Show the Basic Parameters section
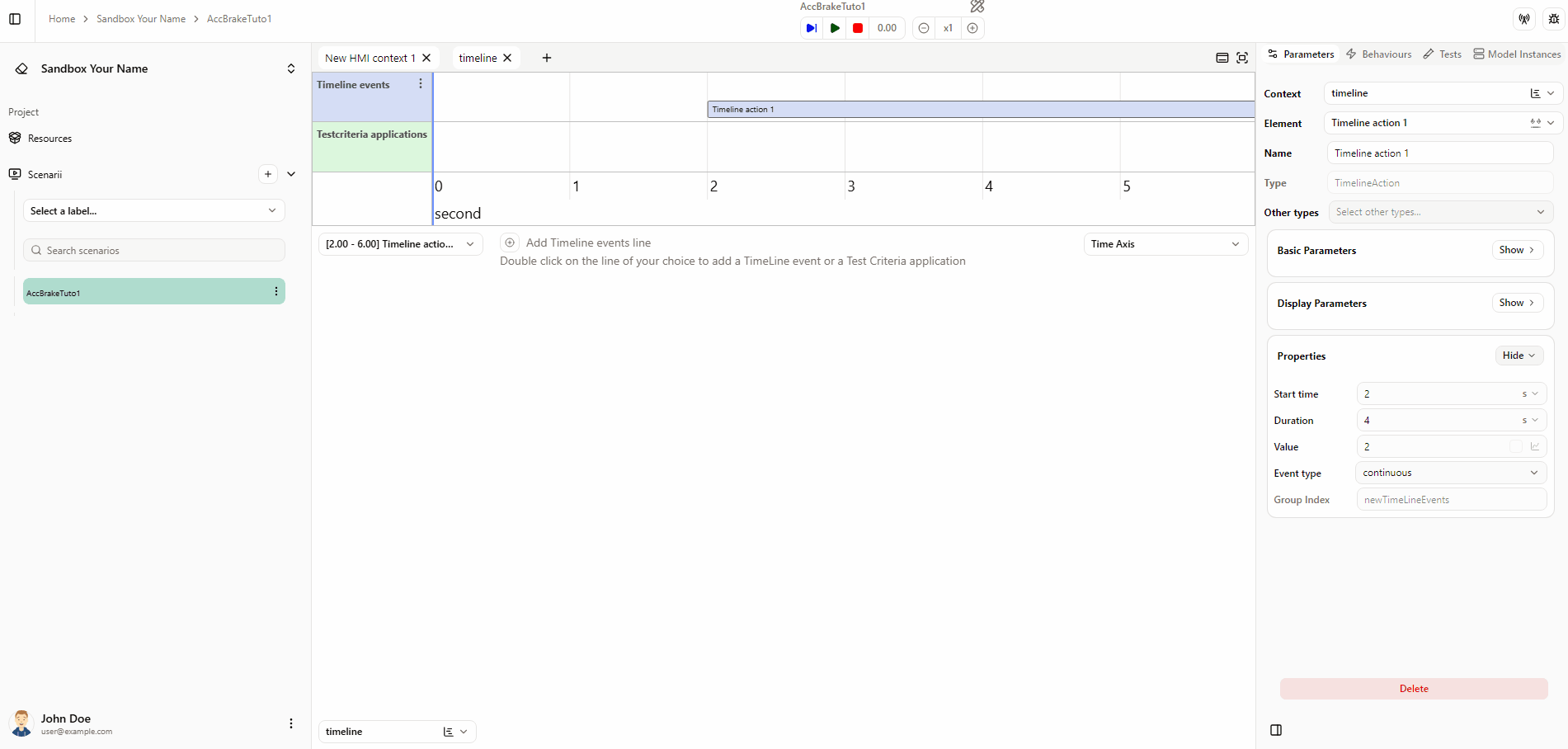 (1516, 249)
